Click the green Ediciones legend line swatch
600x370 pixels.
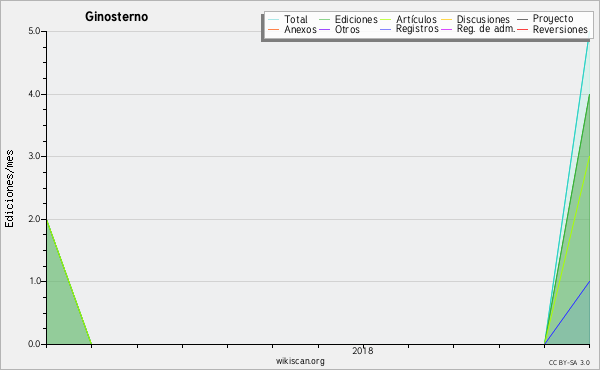tap(324, 19)
